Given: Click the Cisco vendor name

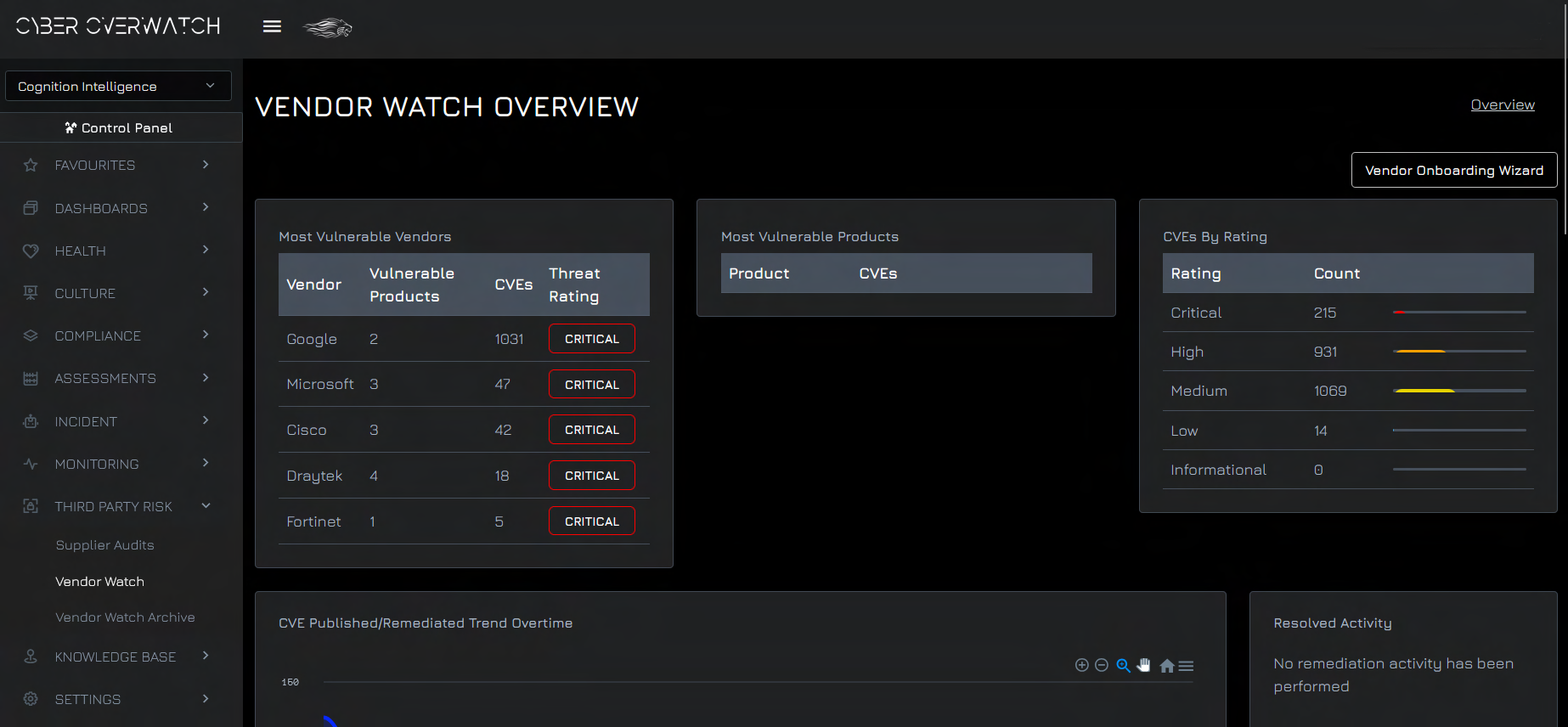Looking at the screenshot, I should (x=307, y=430).
